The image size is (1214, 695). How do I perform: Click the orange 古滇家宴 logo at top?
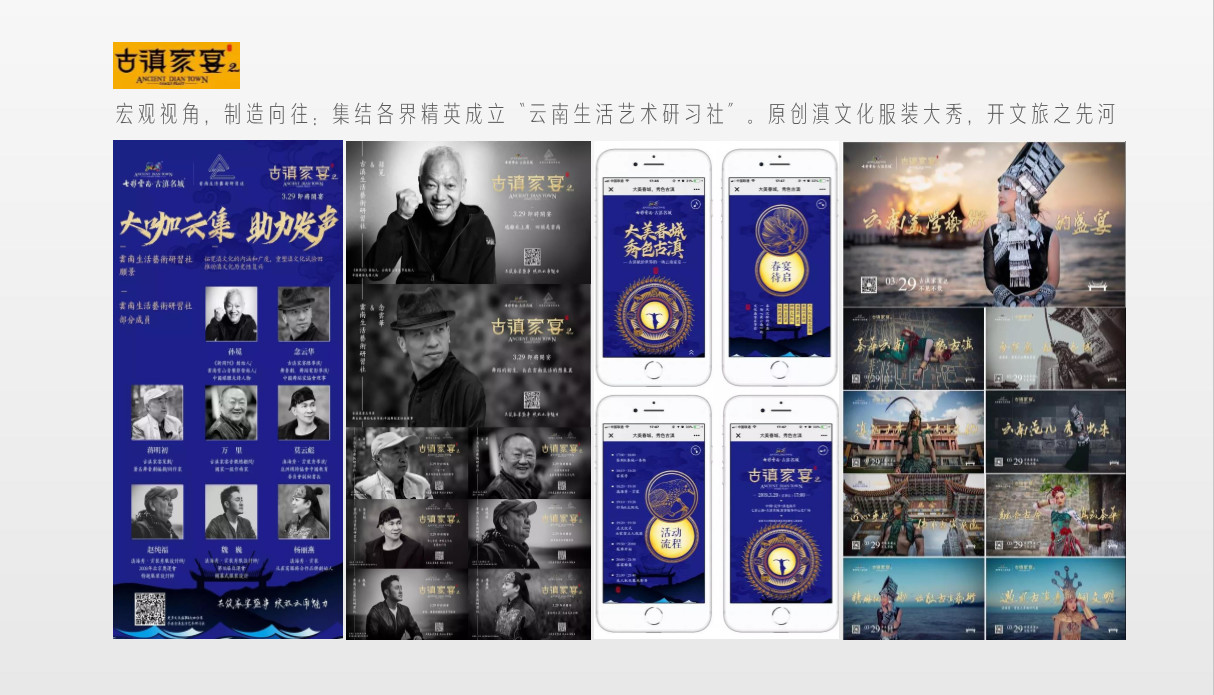(x=176, y=65)
